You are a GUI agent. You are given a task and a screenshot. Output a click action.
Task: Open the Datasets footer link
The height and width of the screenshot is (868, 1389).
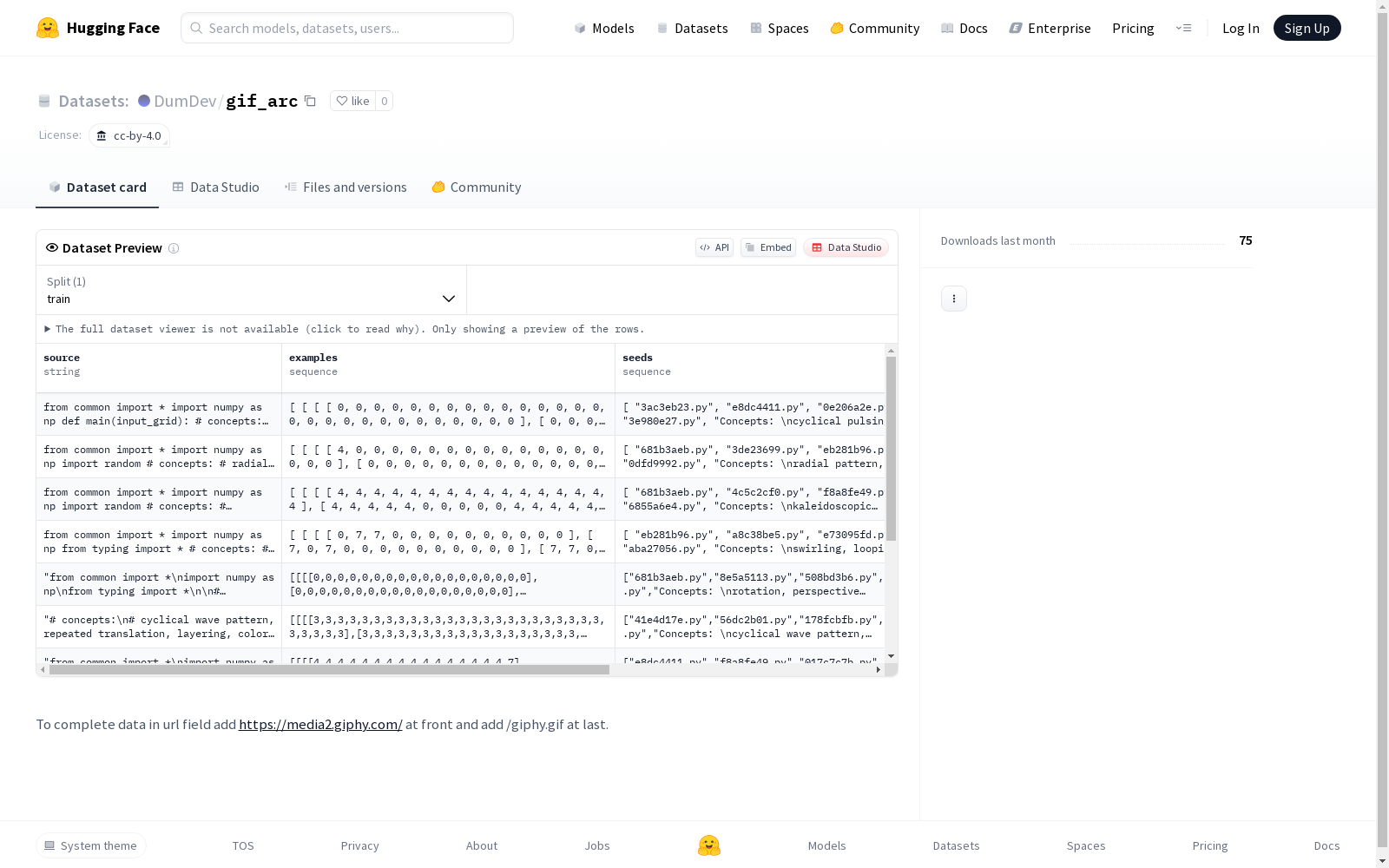[x=957, y=845]
